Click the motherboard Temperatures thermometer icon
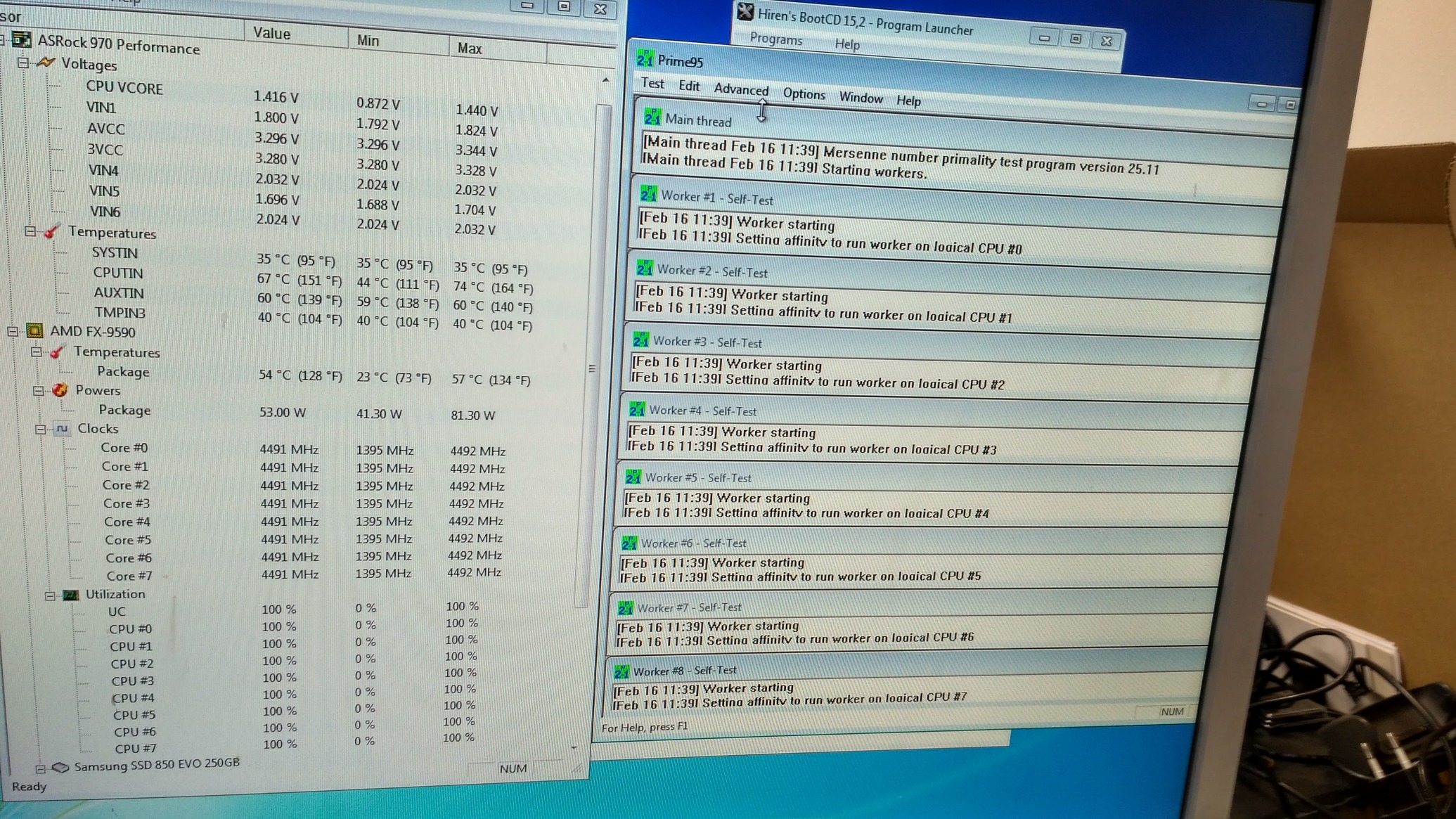Screen dimensions: 1456x819 coord(51,231)
